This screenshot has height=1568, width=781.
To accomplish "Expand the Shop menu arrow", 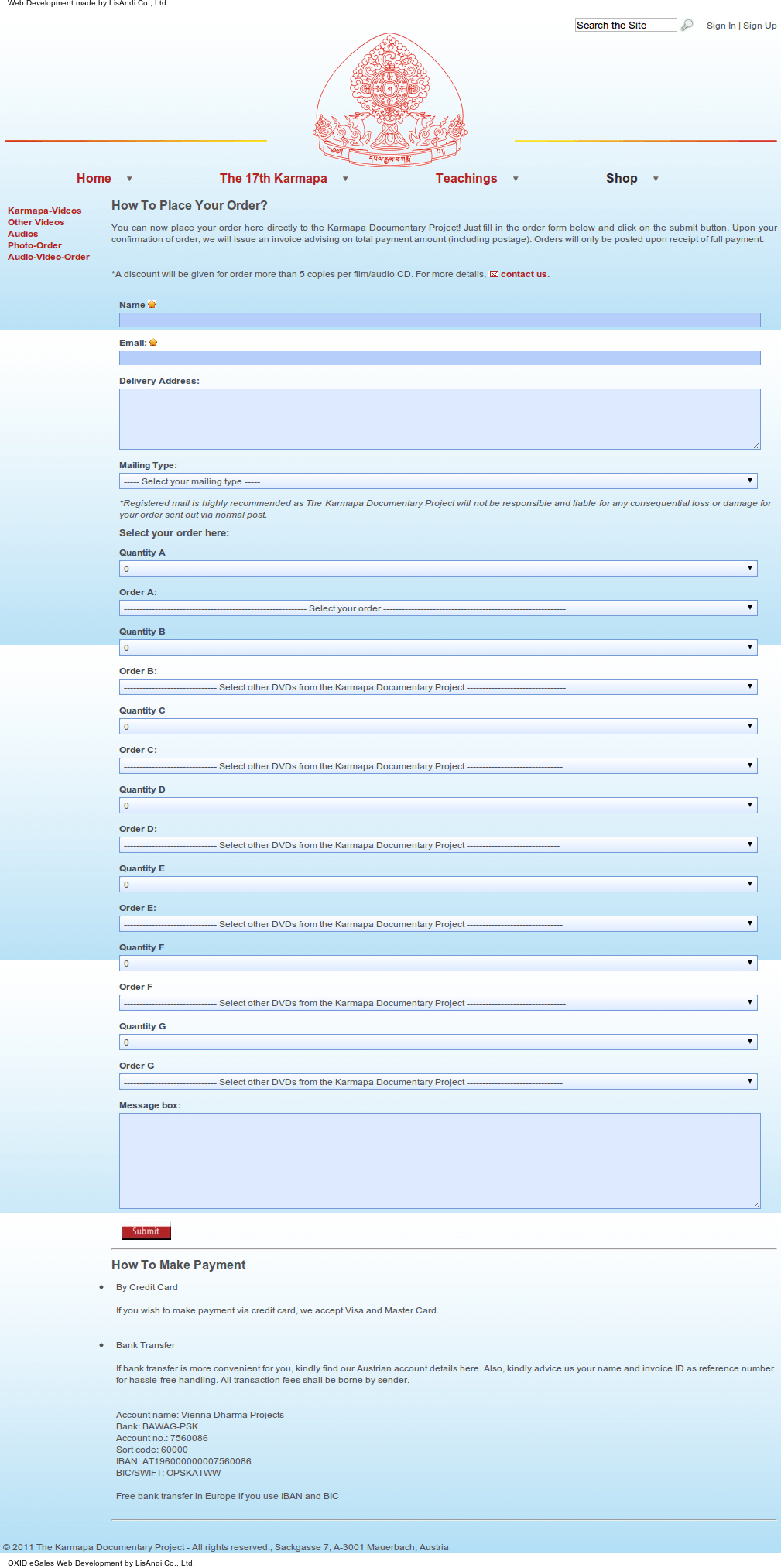I will click(x=656, y=179).
